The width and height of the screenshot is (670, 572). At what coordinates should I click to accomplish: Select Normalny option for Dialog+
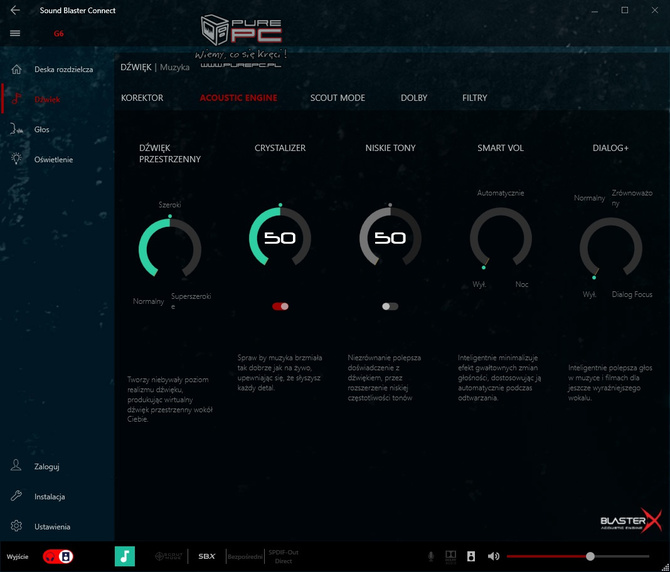[x=589, y=198]
